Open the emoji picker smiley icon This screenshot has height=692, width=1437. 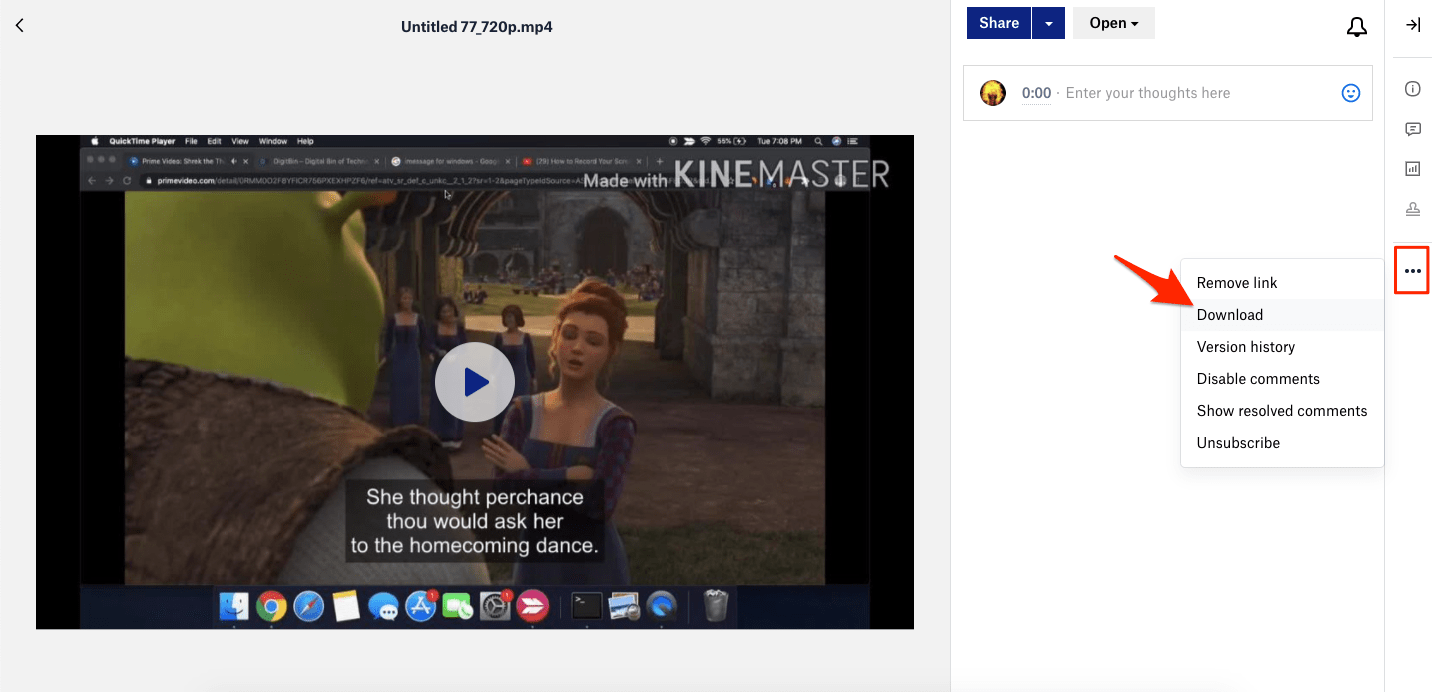[1350, 93]
